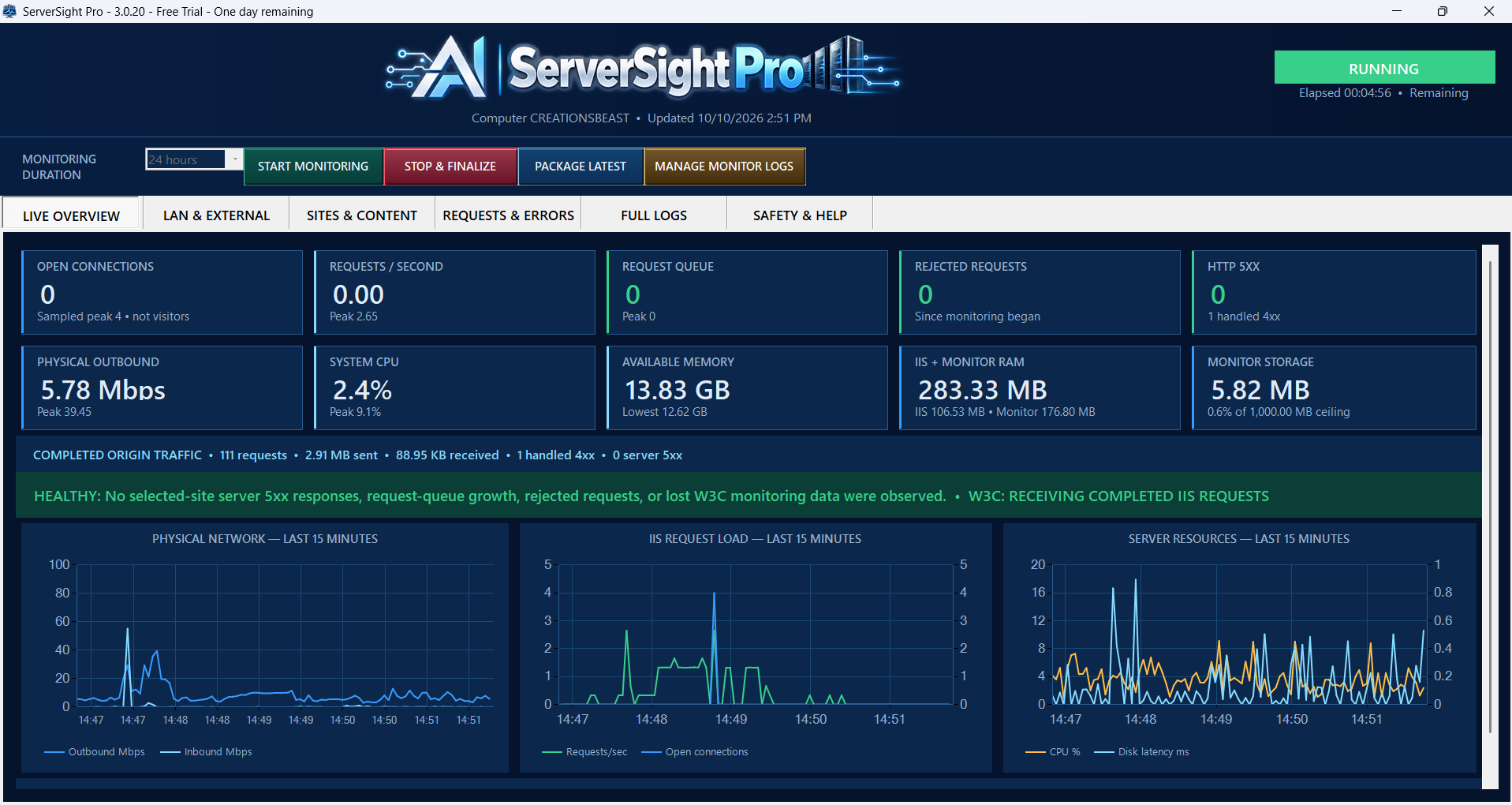Hide the Open connections chart series
1512x805 pixels.
click(x=695, y=752)
